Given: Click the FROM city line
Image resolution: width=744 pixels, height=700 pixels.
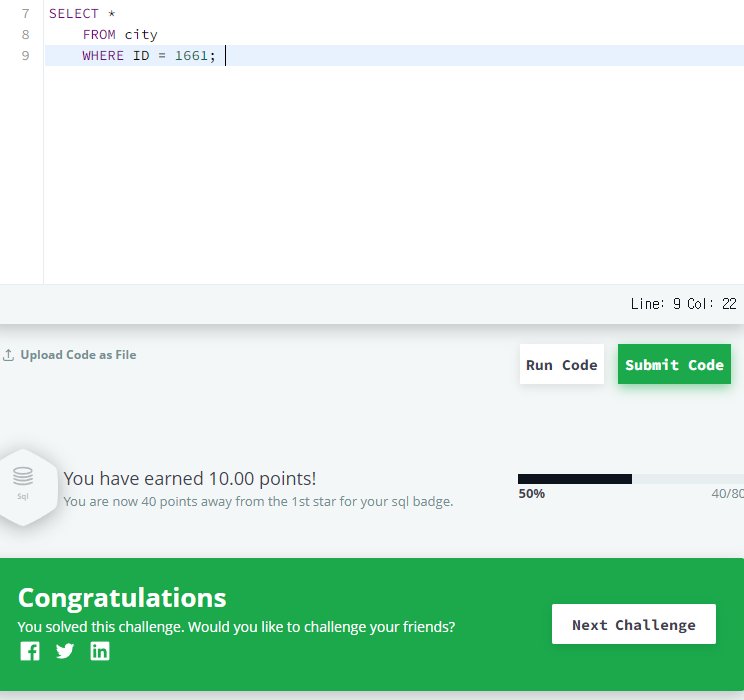Looking at the screenshot, I should 120,35.
